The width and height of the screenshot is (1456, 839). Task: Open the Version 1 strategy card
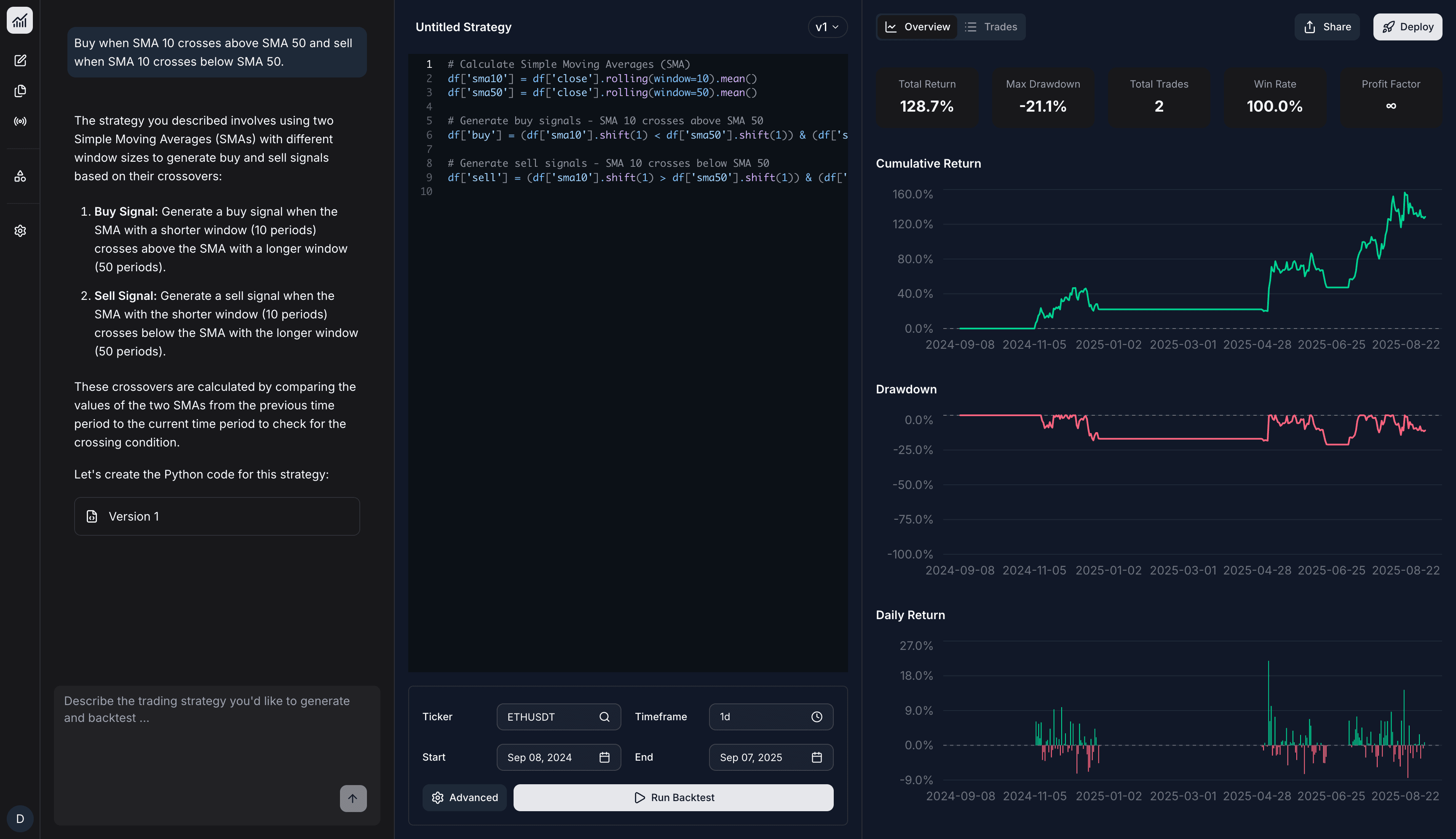point(217,516)
